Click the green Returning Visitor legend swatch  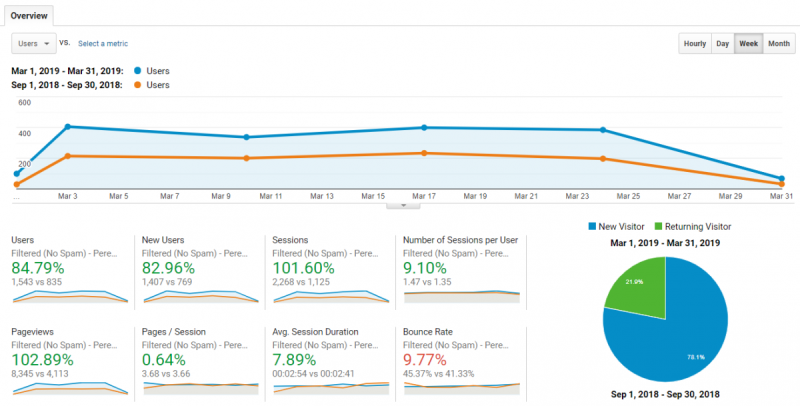coord(659,228)
